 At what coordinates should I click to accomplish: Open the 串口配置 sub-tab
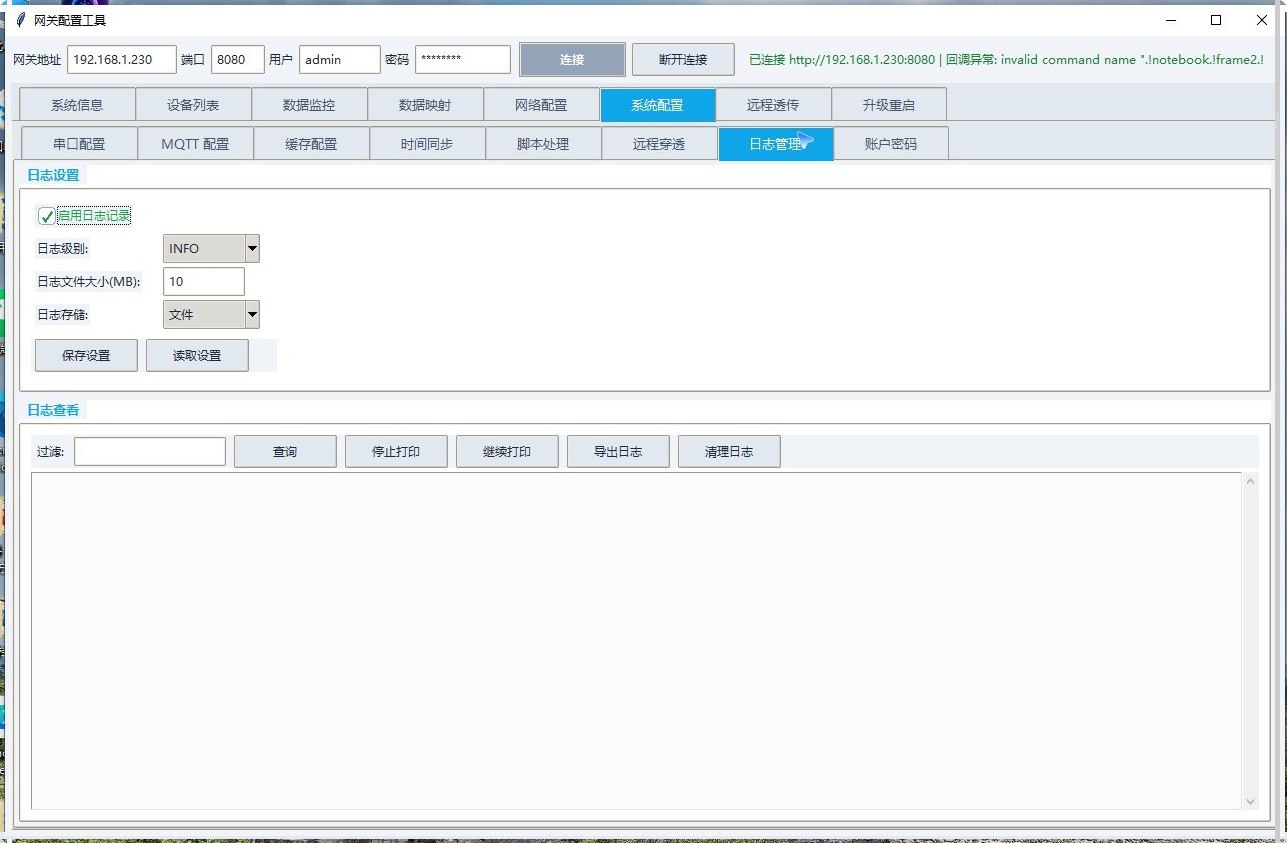pyautogui.click(x=79, y=144)
